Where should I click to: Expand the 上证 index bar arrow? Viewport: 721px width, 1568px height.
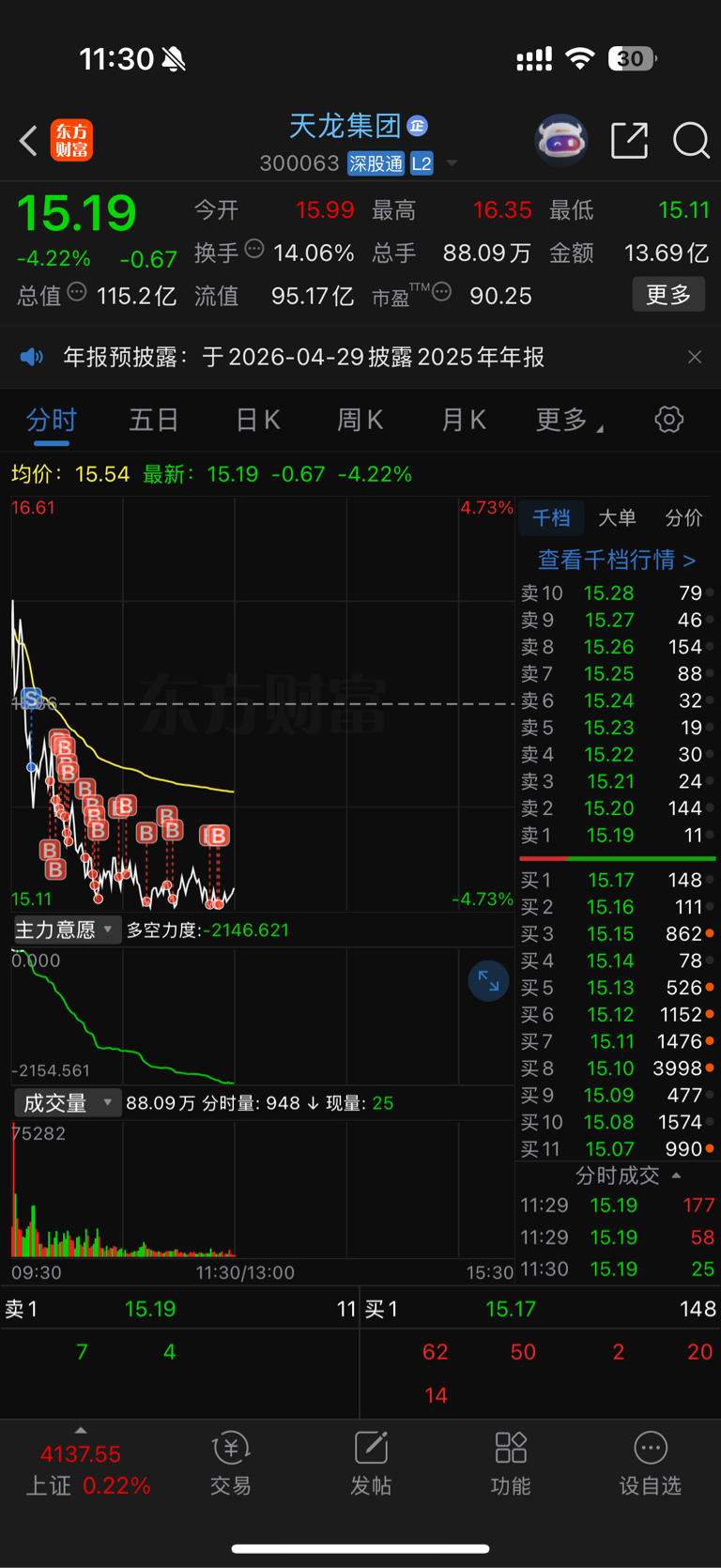81,1430
